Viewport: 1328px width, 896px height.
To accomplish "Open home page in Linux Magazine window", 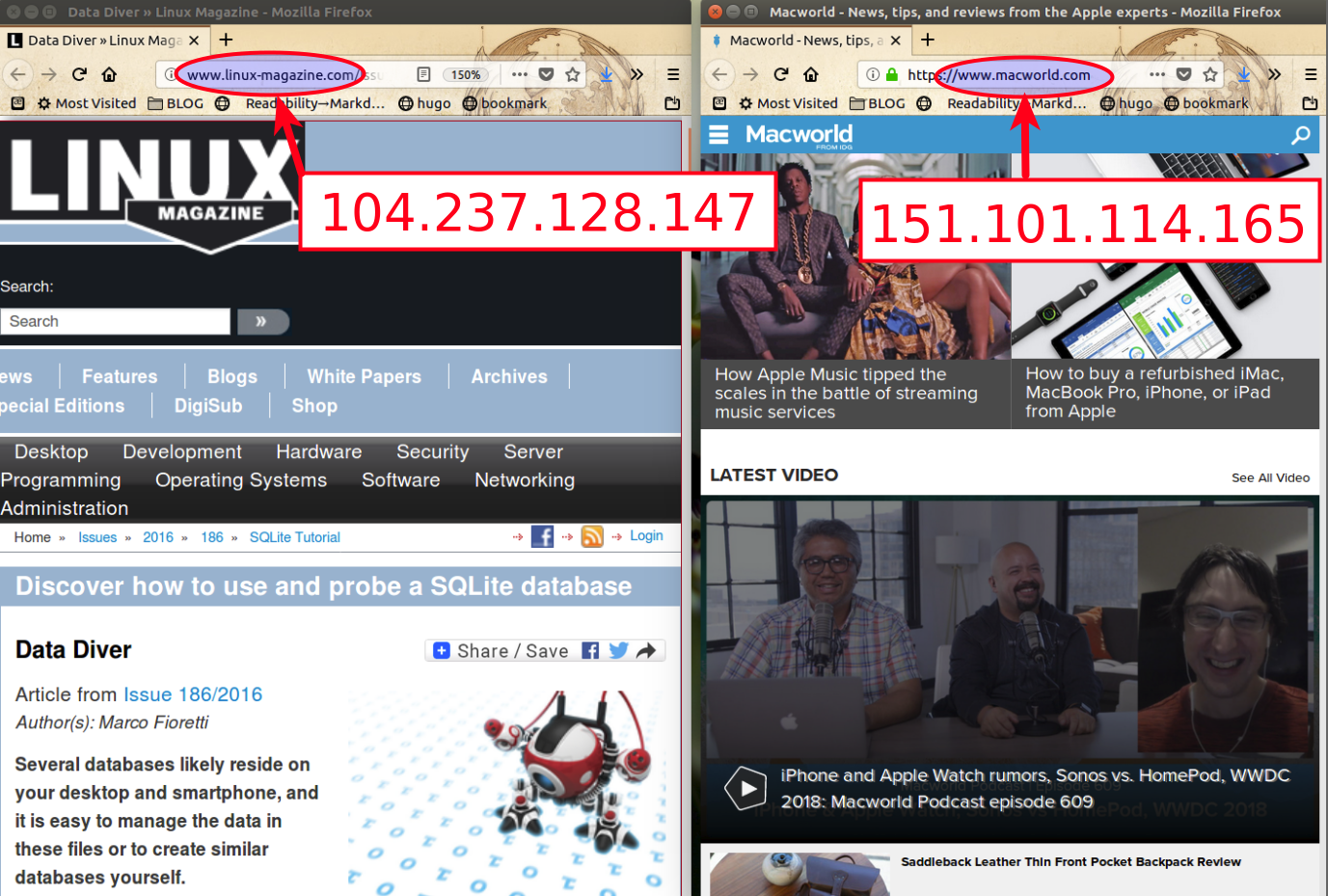I will pyautogui.click(x=109, y=74).
